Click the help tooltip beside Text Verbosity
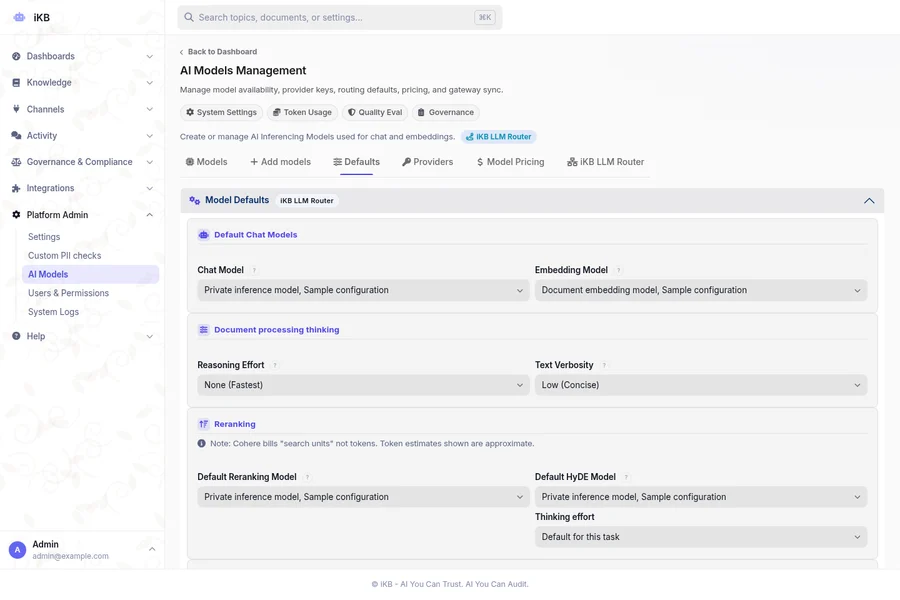The height and width of the screenshot is (600, 900). pyautogui.click(x=604, y=365)
